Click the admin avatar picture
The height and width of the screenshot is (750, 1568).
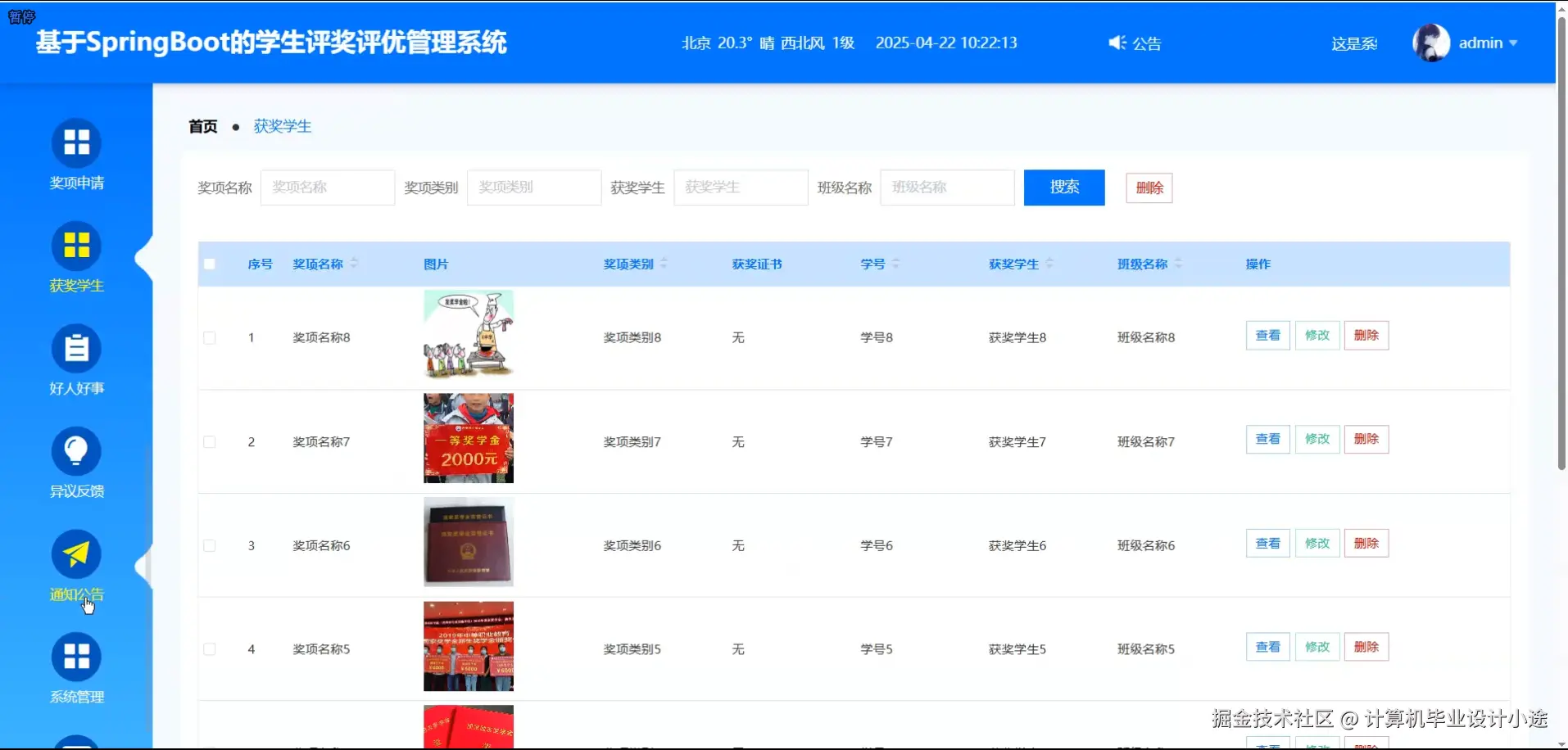point(1430,43)
